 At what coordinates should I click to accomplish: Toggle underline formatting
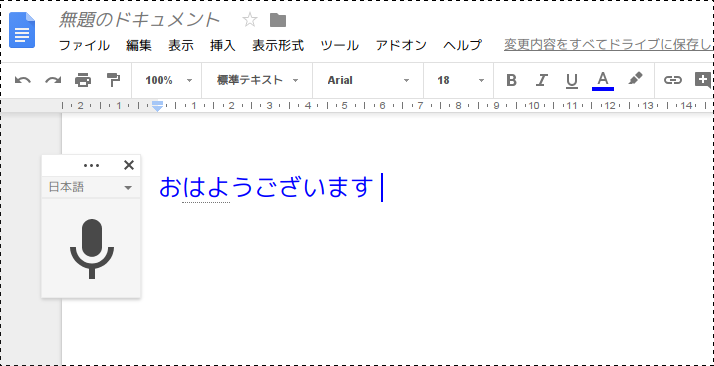pos(571,81)
